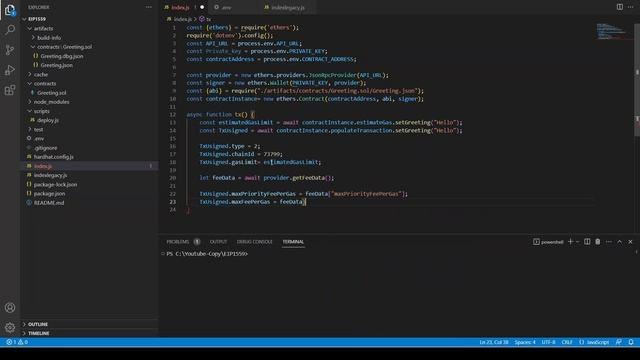Screen dimensions: 640x360
Task: Open notifications bell in status bar
Action: pyautogui.click(x=631, y=342)
